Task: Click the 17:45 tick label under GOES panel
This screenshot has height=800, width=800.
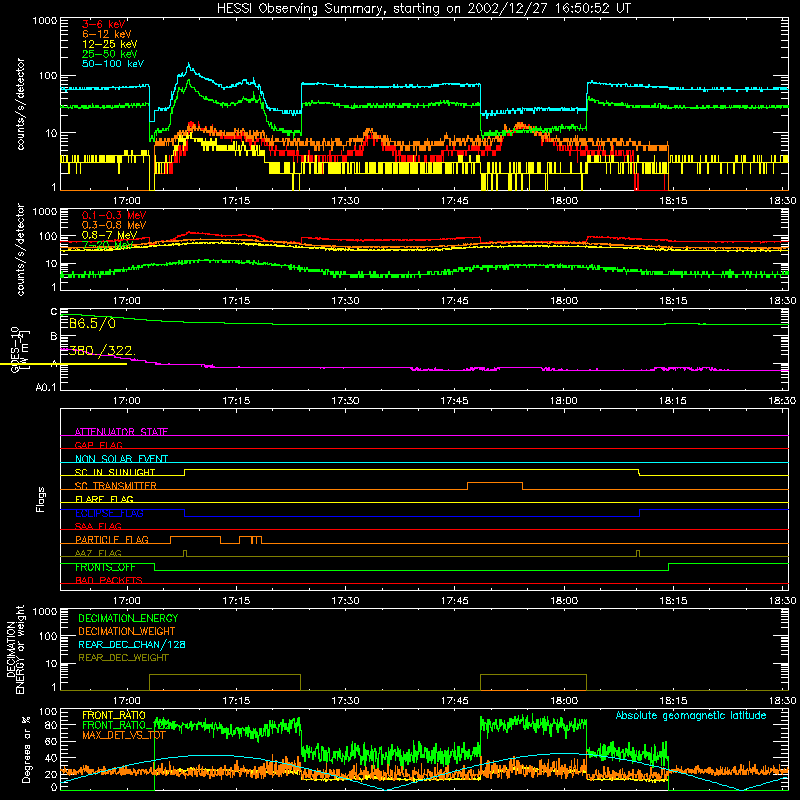Action: (x=455, y=401)
